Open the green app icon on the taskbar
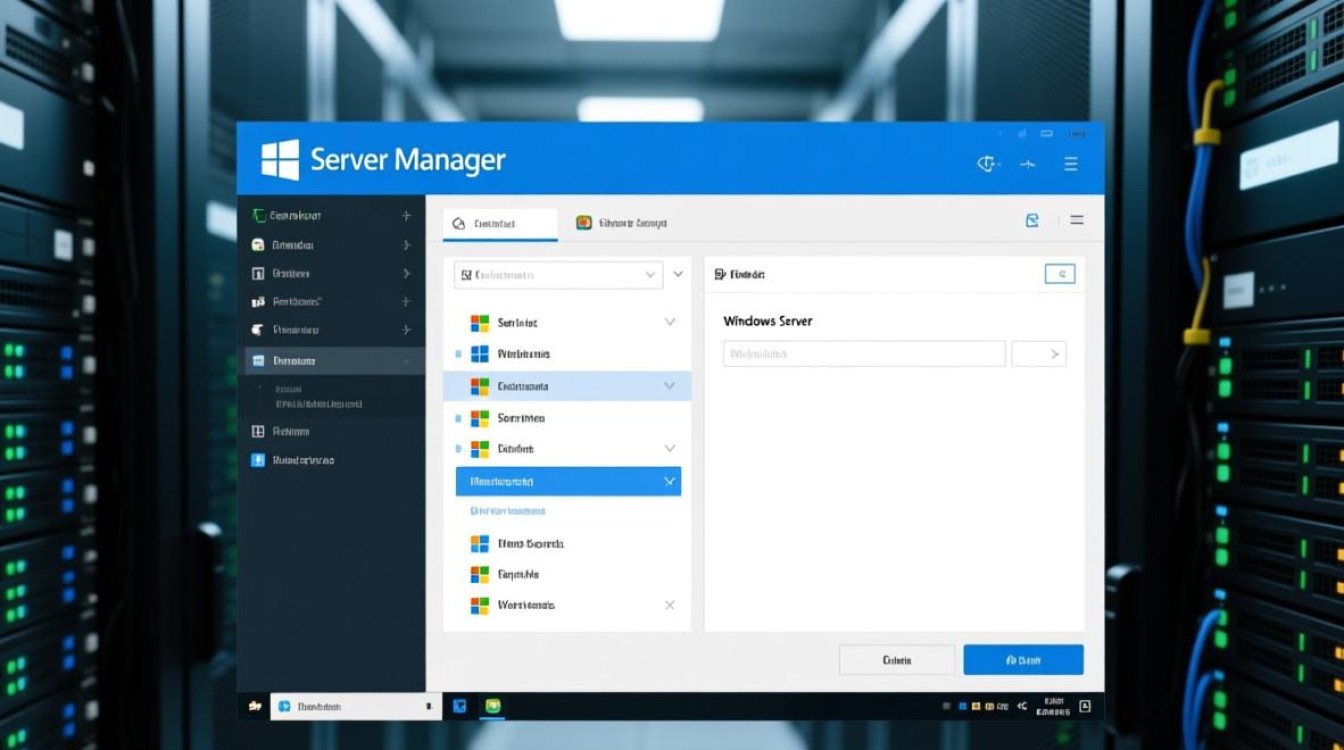 [x=492, y=706]
